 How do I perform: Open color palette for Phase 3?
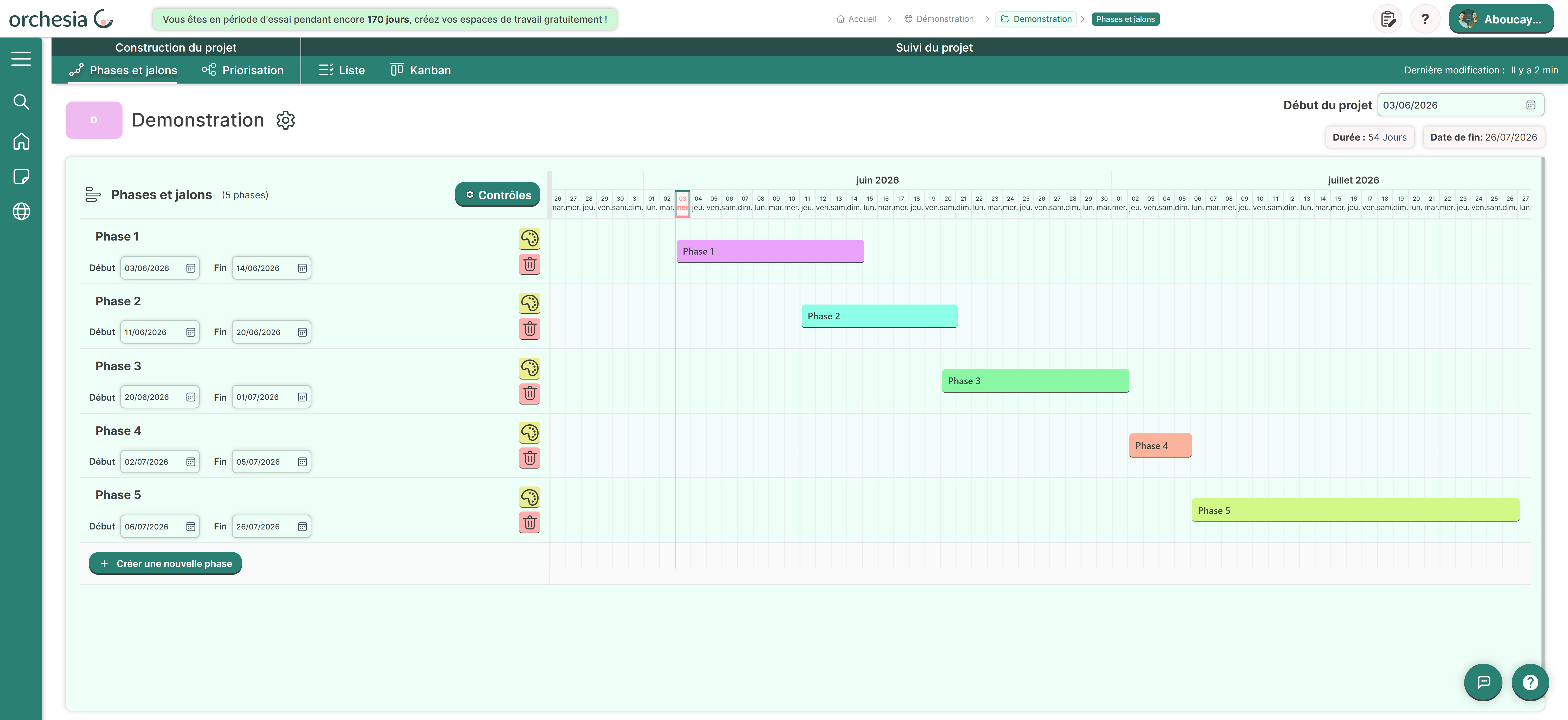tap(530, 368)
